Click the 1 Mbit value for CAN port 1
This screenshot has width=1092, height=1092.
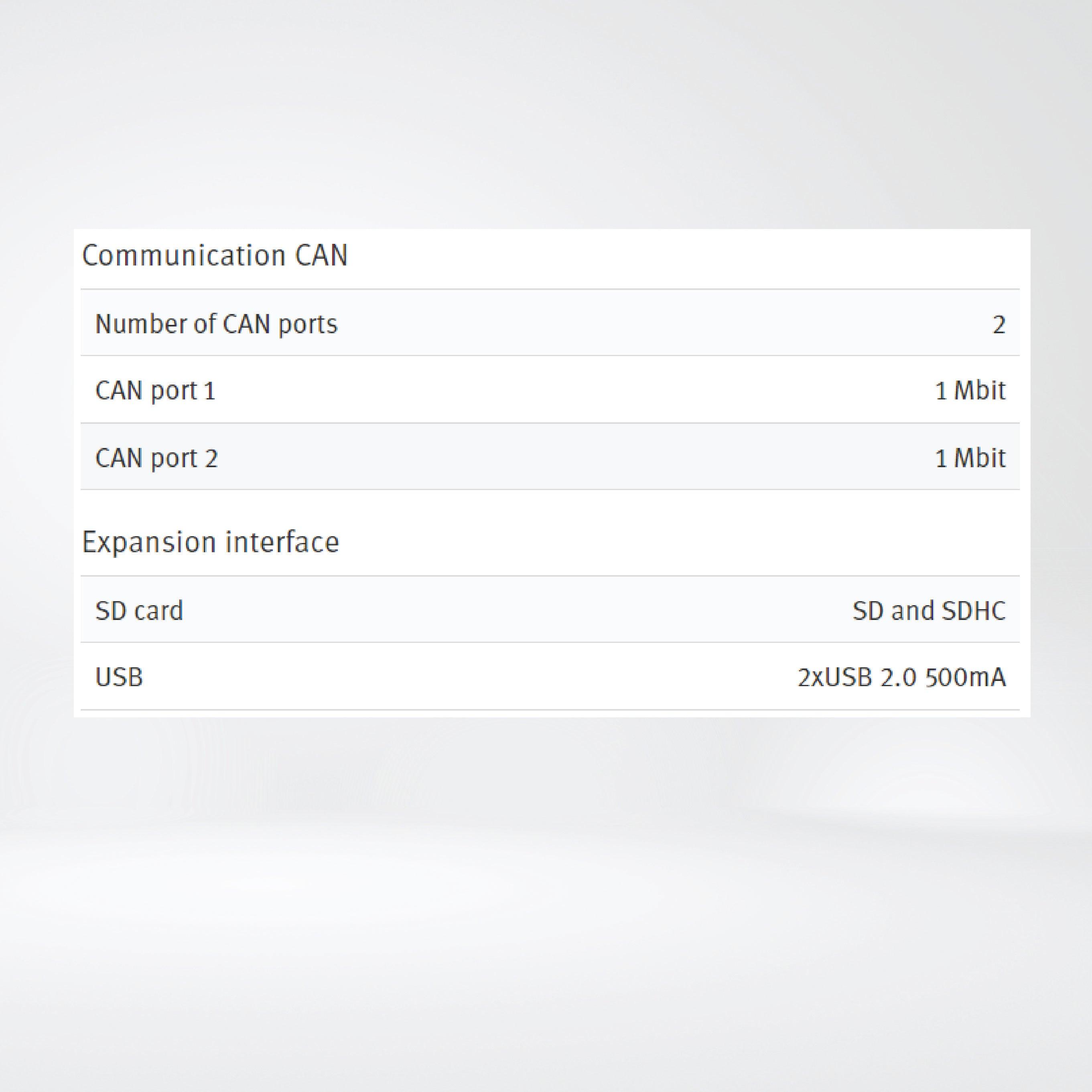[x=970, y=391]
